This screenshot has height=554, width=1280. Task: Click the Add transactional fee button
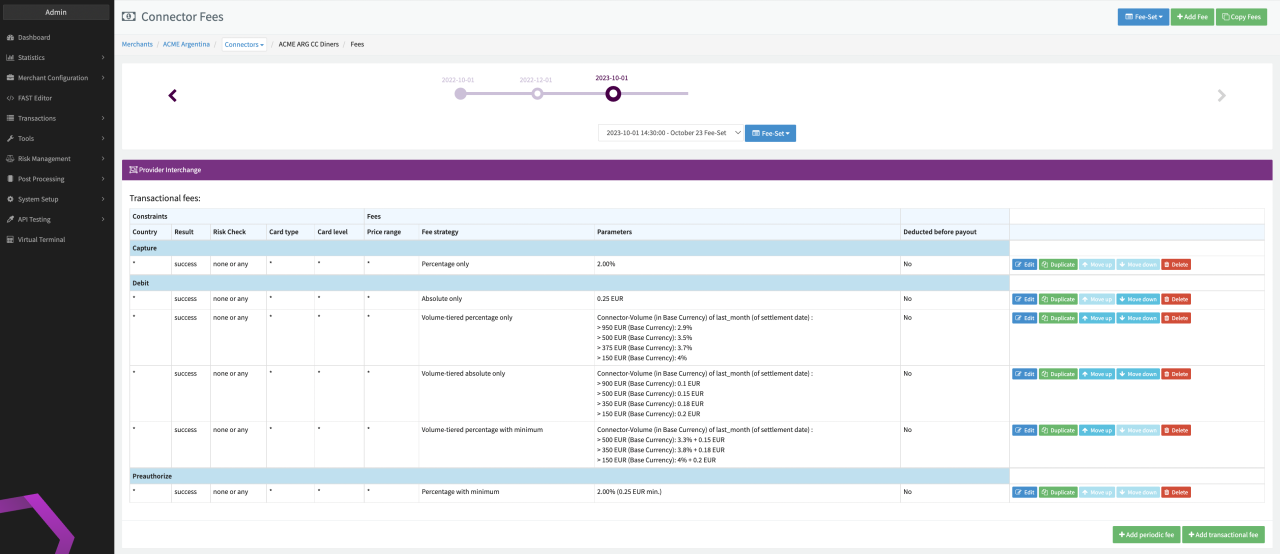(x=1223, y=535)
